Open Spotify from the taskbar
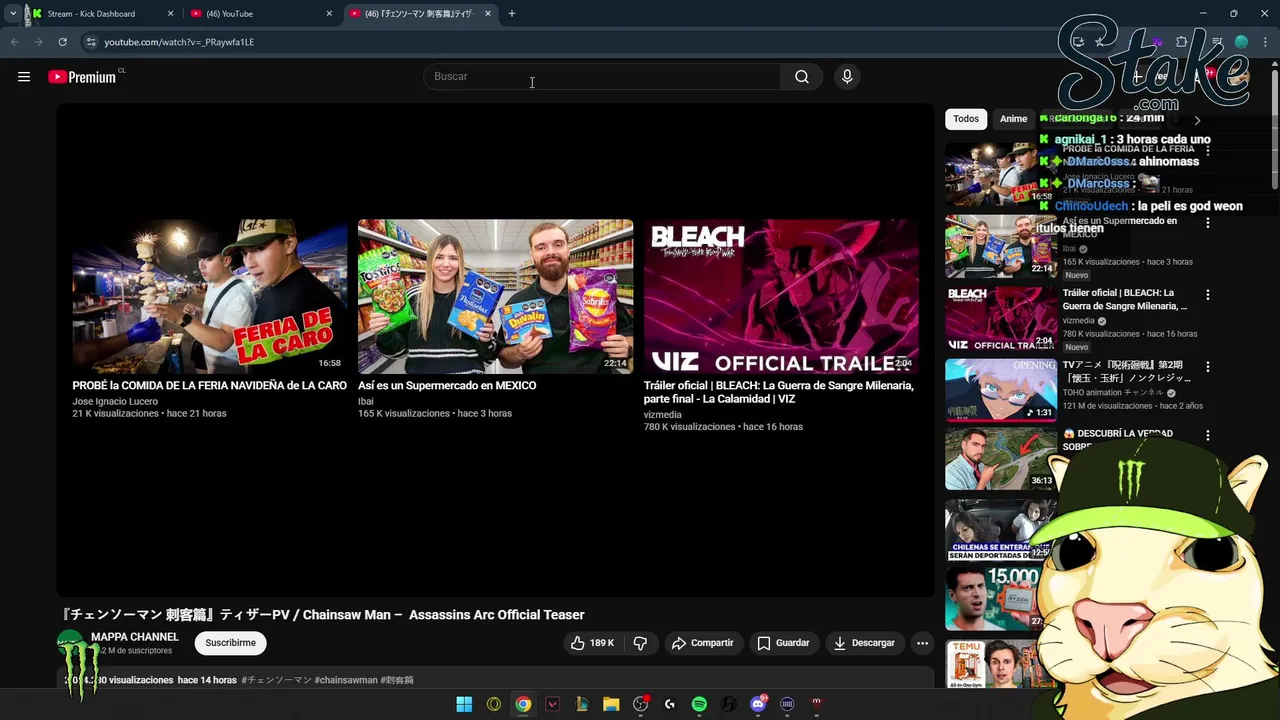The image size is (1280, 720). [x=699, y=704]
